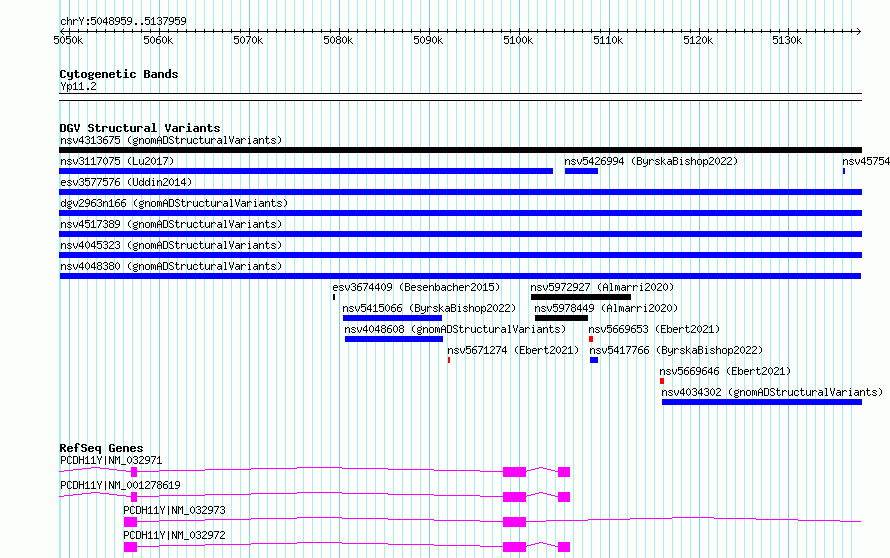This screenshot has height=558, width=890.
Task: Select nsv5972927 (Almarri2020) black bar
Action: (x=581, y=297)
